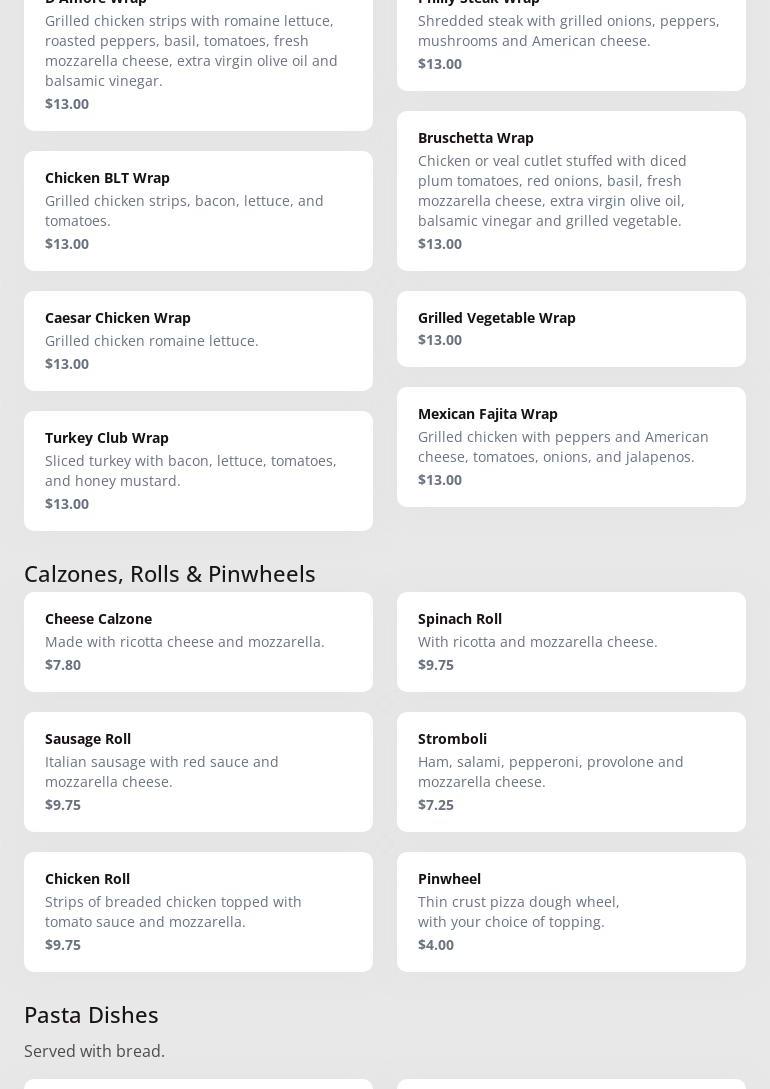Click the $4.00 Pinwheel price
770x1089 pixels.
tap(436, 945)
